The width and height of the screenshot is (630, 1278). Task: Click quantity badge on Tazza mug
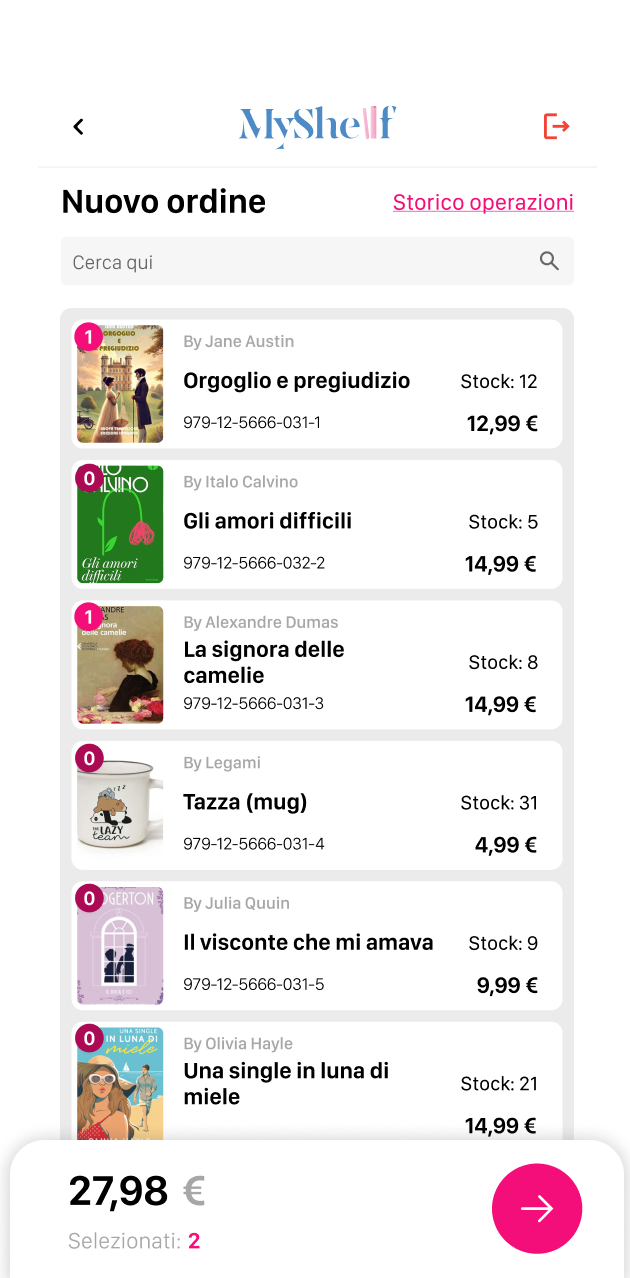tap(89, 759)
